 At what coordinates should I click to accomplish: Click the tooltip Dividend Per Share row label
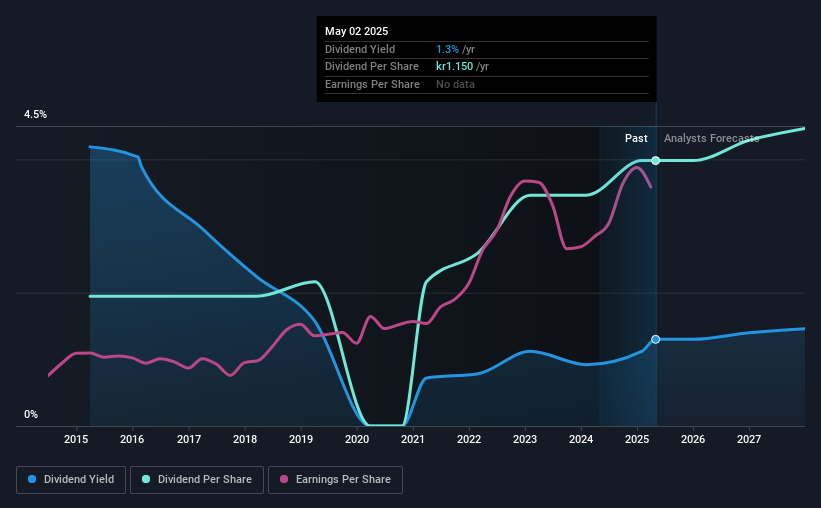pyautogui.click(x=372, y=67)
